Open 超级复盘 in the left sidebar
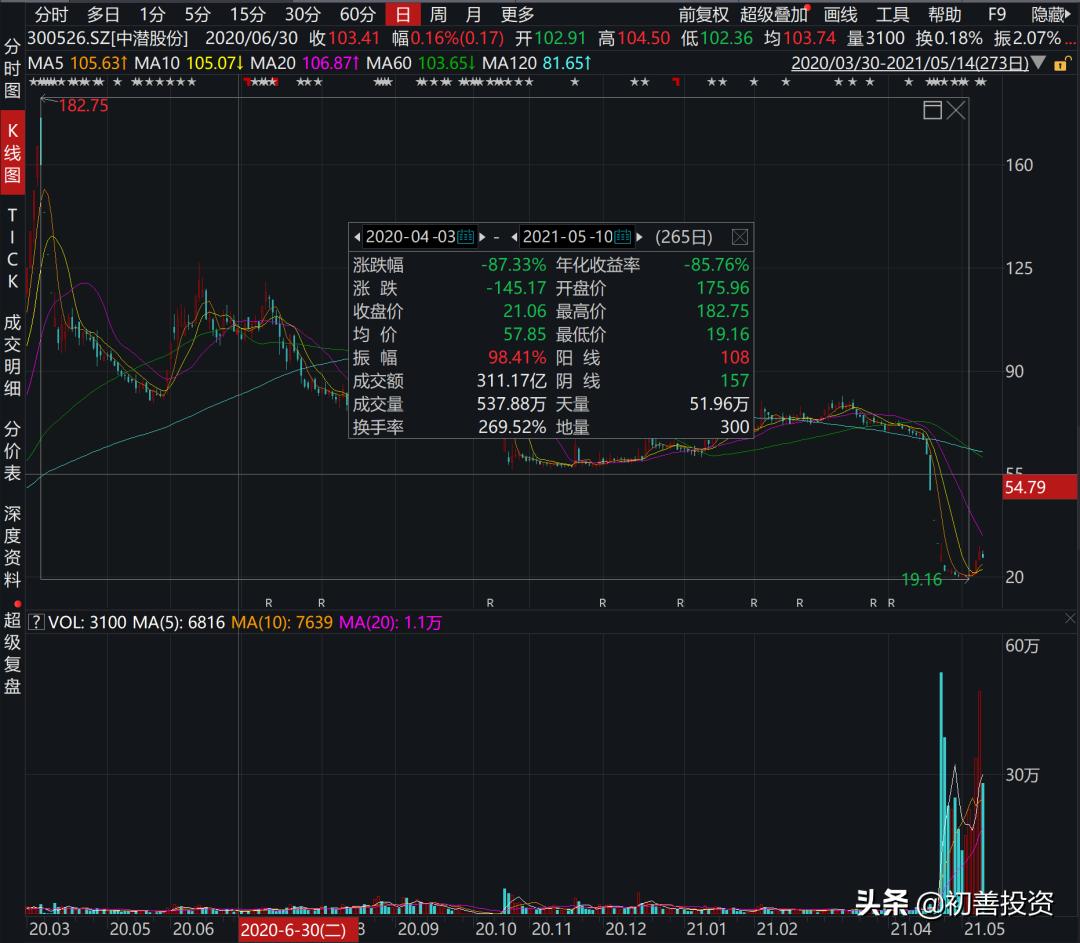 tap(12, 653)
